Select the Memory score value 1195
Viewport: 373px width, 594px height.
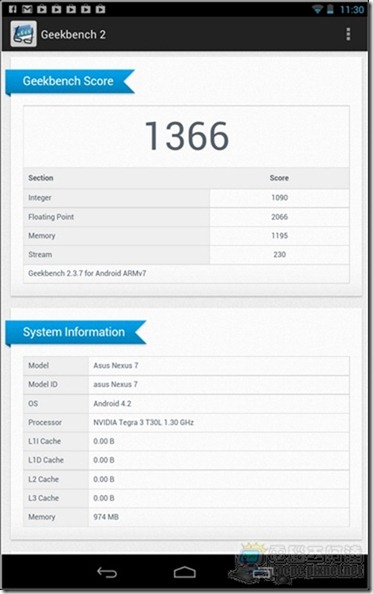[x=279, y=236]
